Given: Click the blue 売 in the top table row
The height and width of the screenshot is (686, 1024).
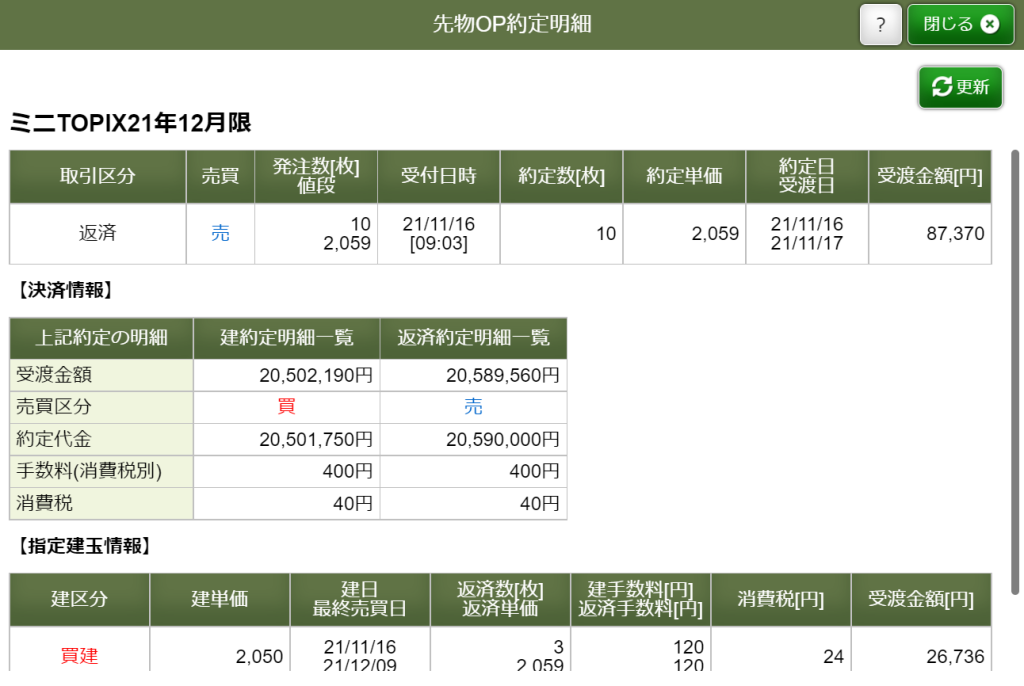Looking at the screenshot, I should pyautogui.click(x=220, y=233).
